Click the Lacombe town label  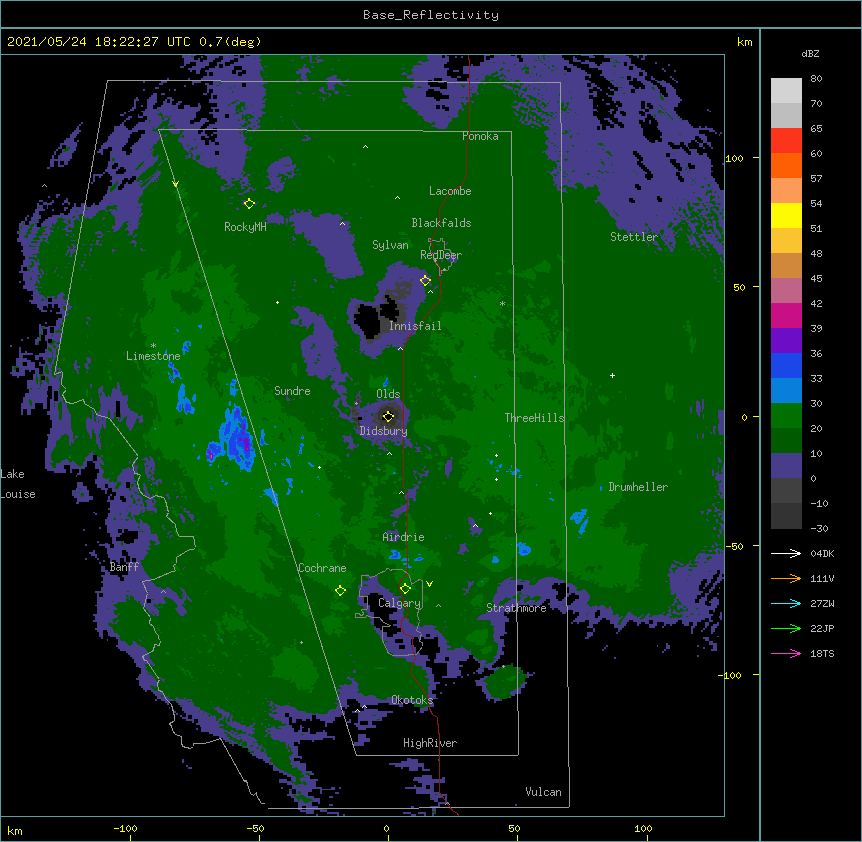tap(450, 191)
